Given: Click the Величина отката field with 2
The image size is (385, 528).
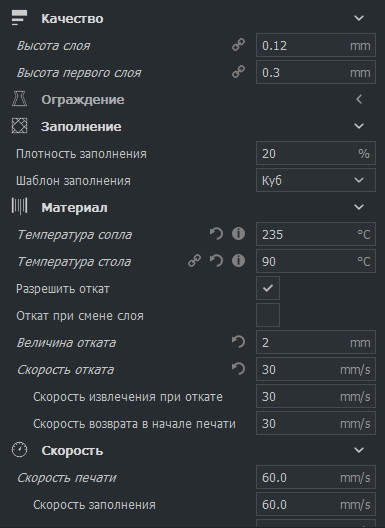Looking at the screenshot, I should click(316, 342).
